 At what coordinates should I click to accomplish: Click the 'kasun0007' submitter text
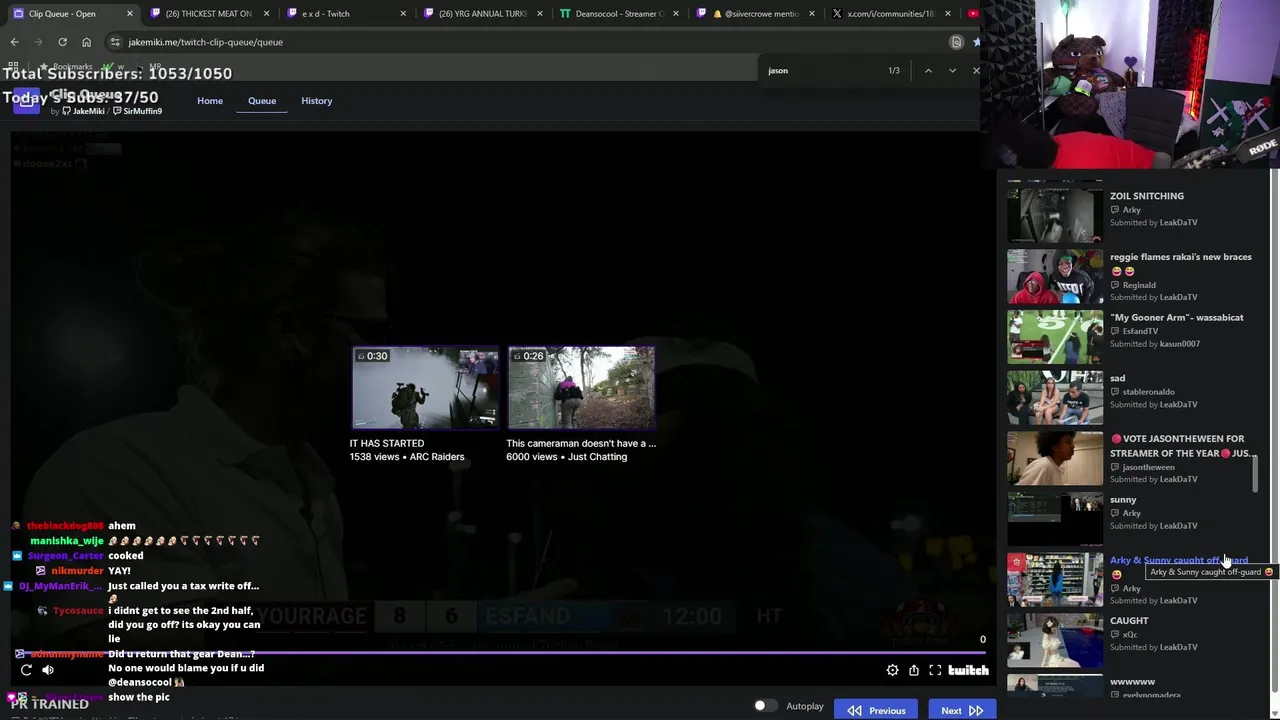1180,344
